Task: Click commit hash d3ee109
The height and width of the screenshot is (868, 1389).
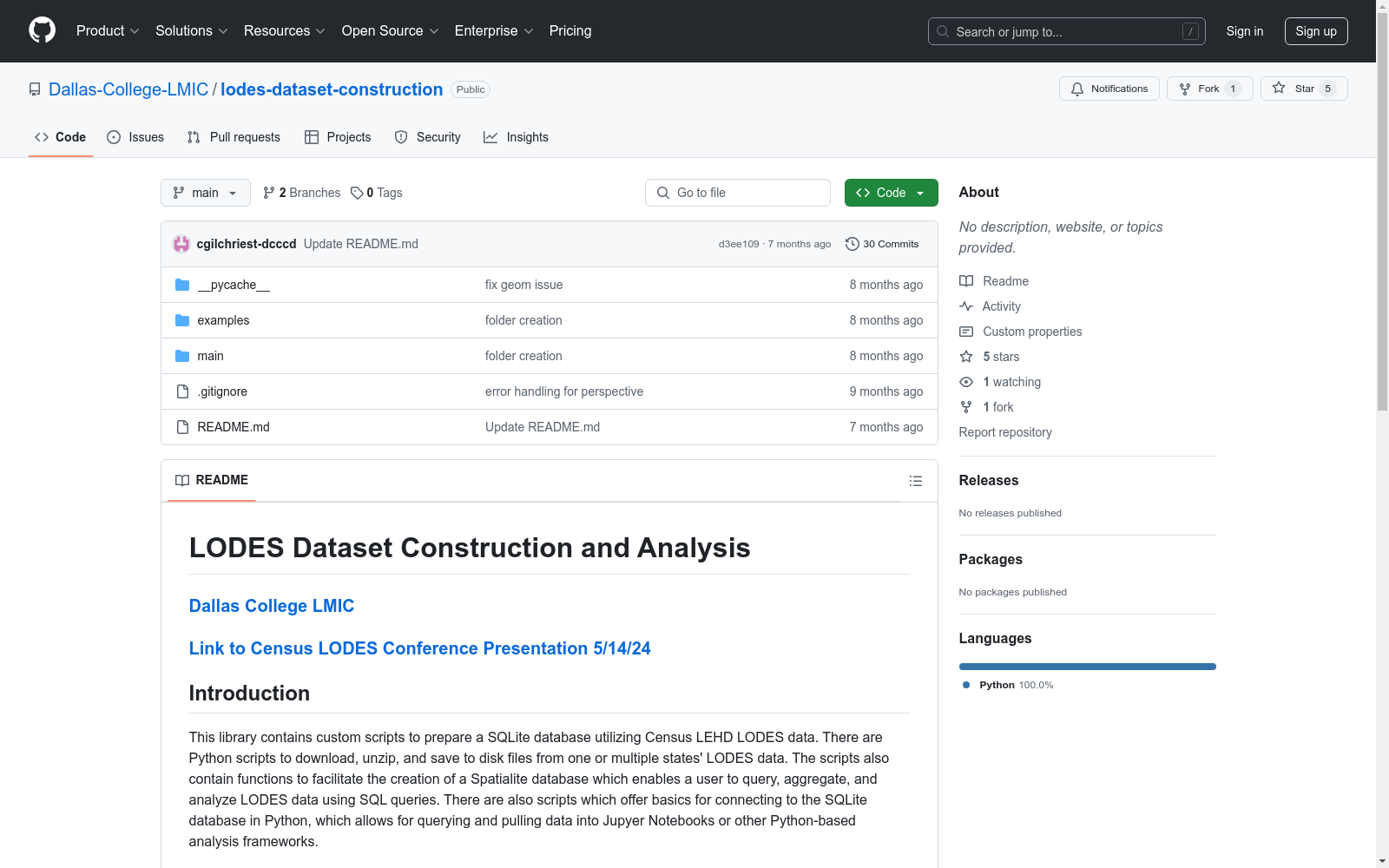Action: 739,244
